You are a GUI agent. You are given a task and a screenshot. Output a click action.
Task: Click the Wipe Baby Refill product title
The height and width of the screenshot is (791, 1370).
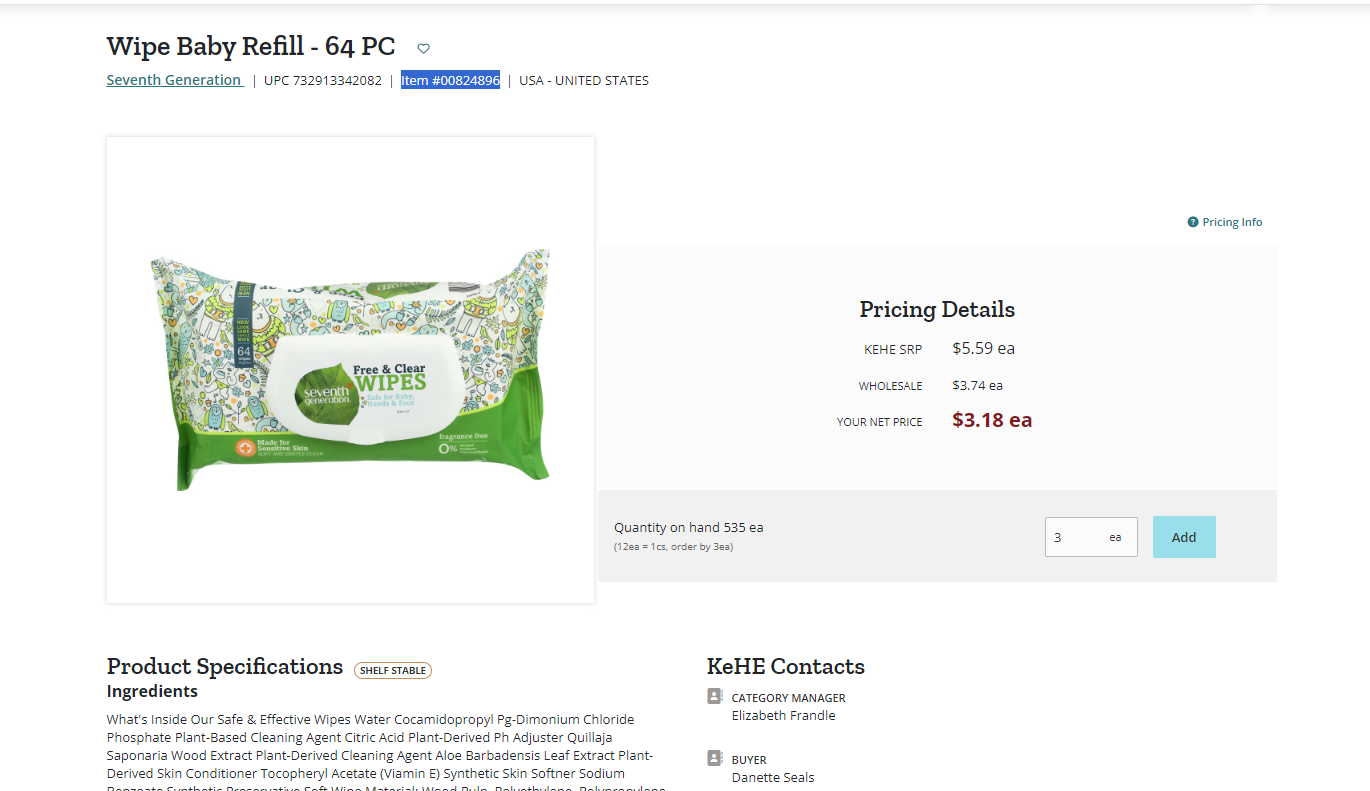coord(251,47)
